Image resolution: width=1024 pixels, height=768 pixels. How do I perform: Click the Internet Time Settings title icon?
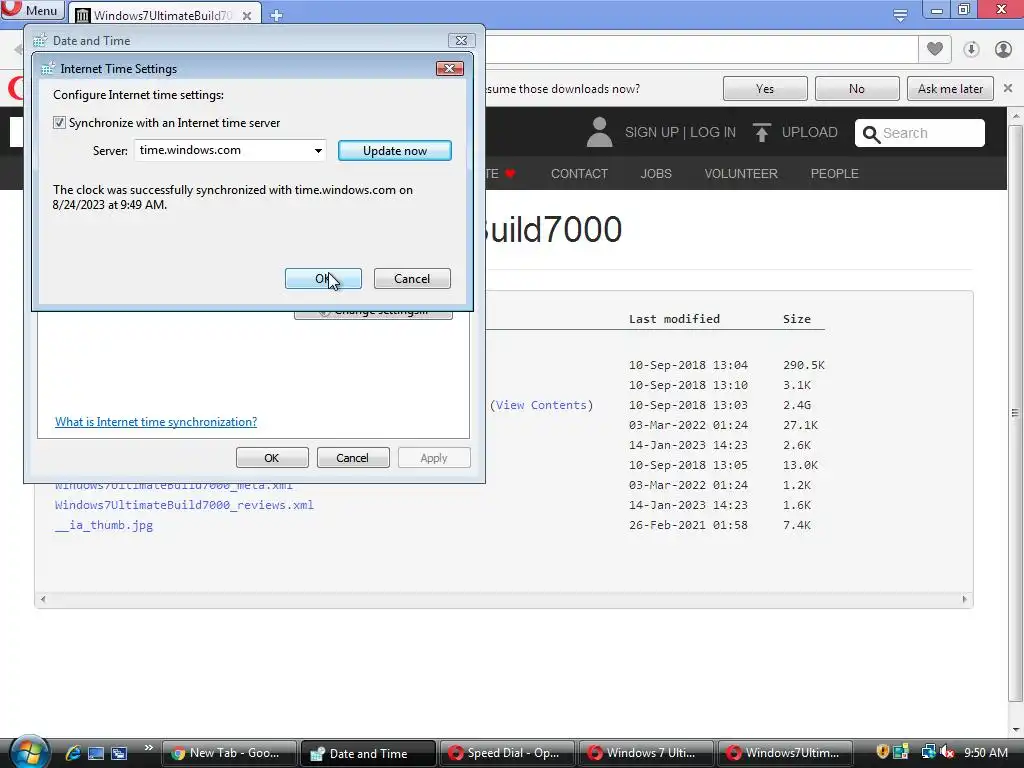click(x=48, y=69)
